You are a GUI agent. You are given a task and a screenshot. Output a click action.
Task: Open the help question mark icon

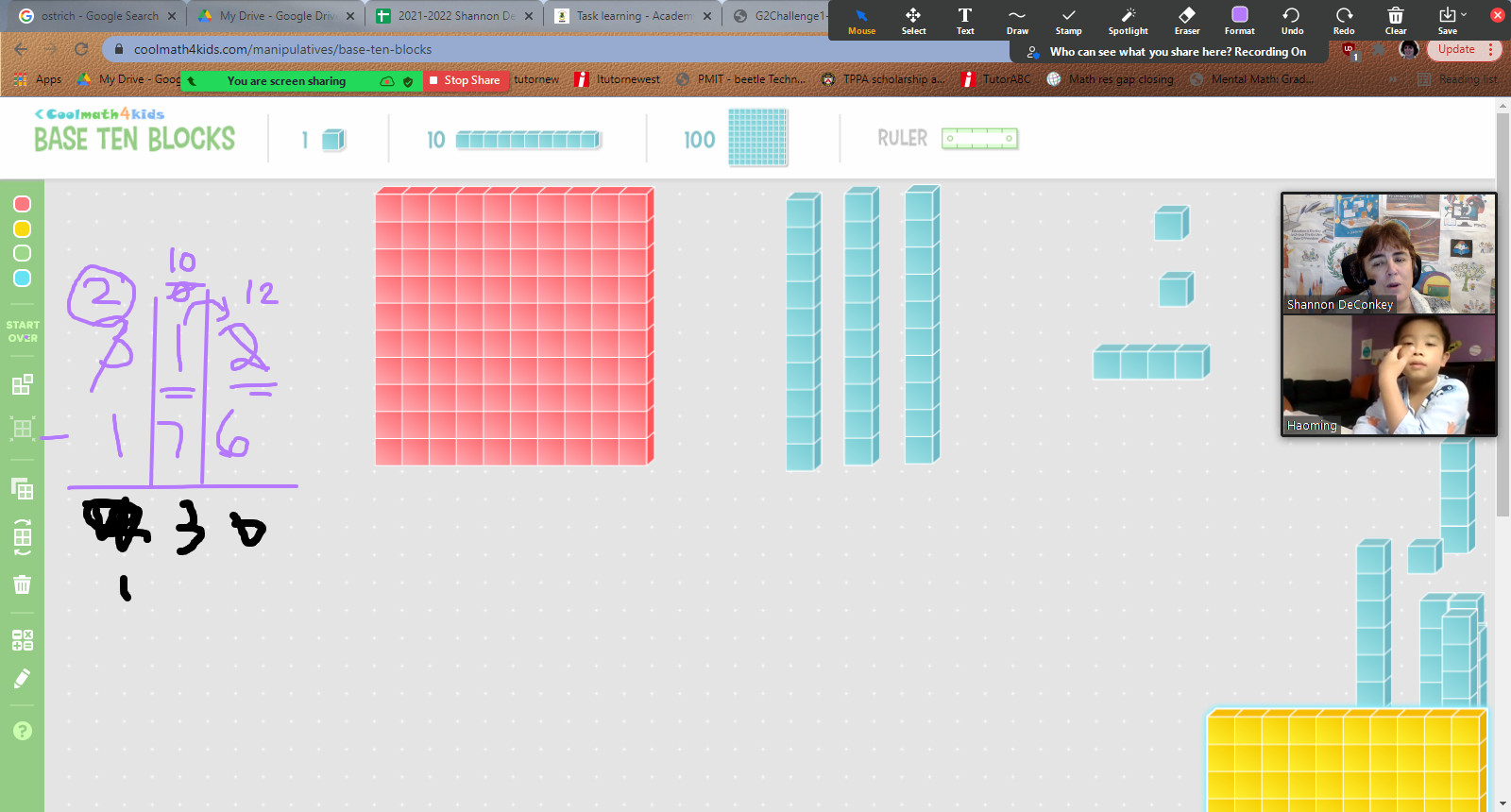point(23,731)
